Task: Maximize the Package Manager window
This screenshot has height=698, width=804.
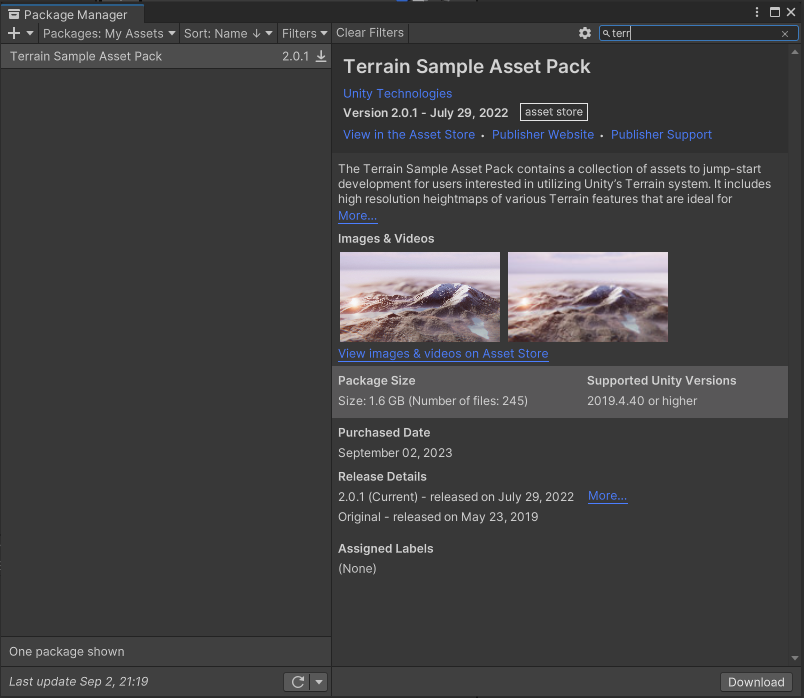Action: 775,12
